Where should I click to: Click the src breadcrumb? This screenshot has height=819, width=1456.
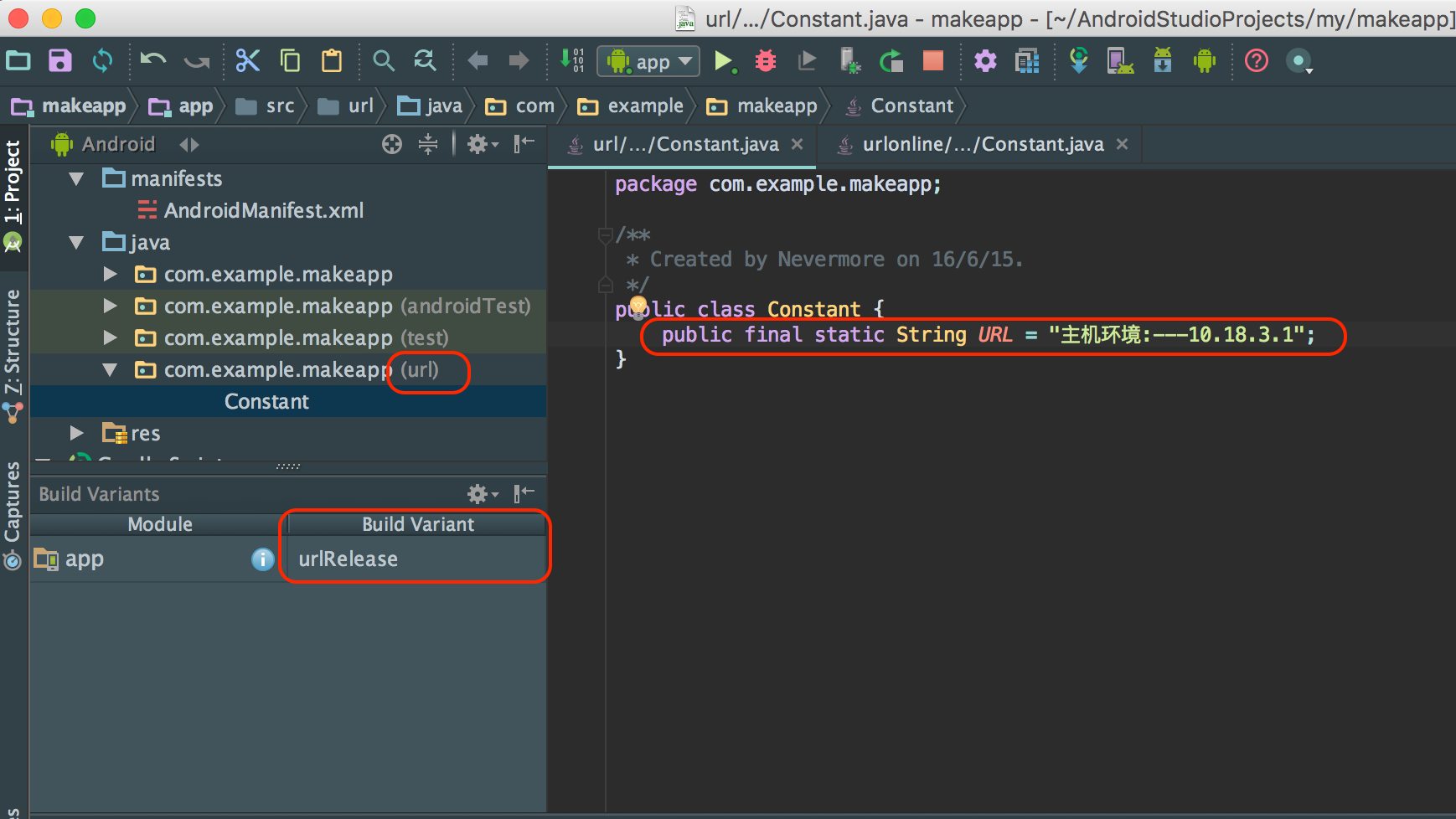click(266, 106)
